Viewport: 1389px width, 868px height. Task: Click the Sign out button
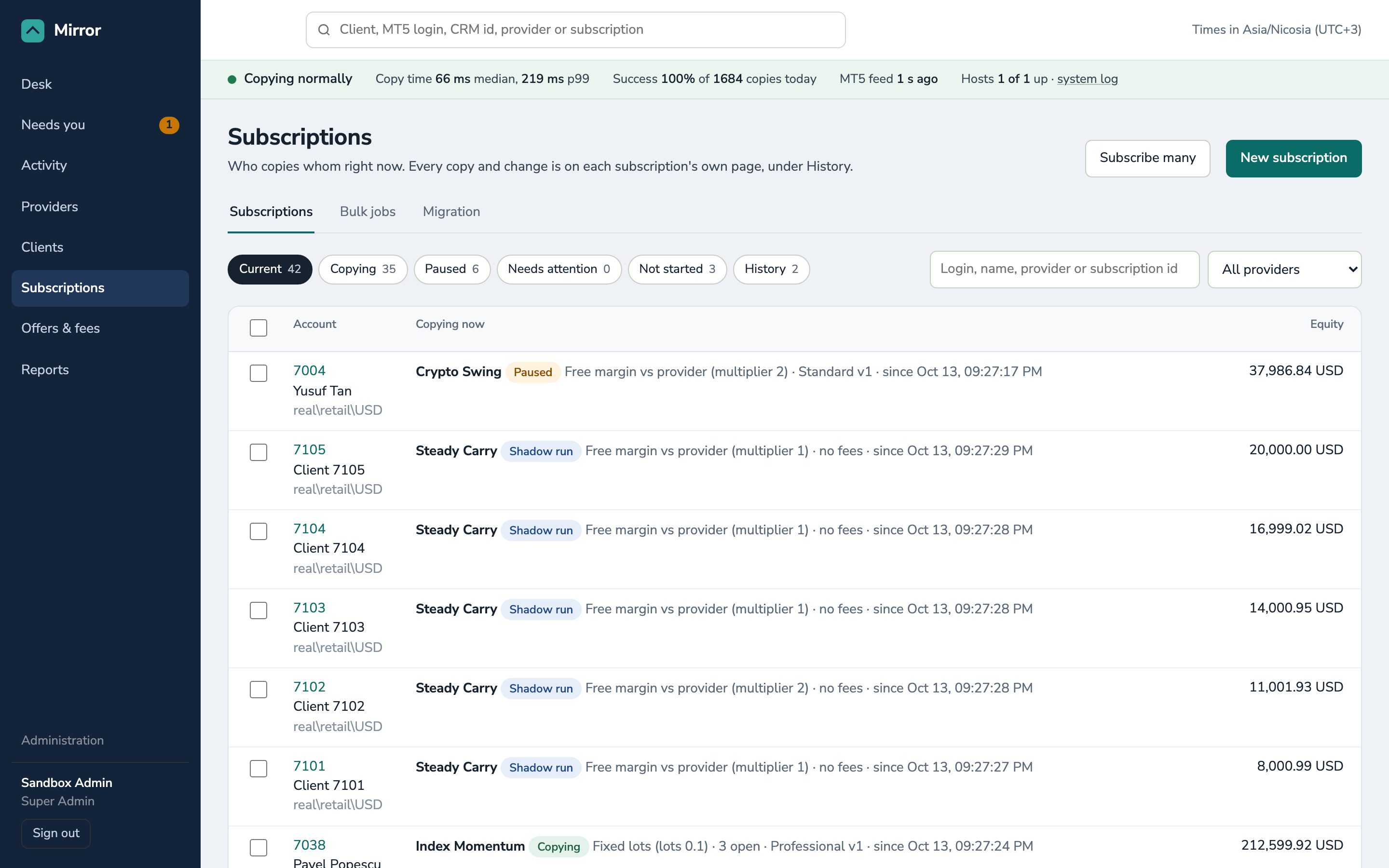[x=55, y=833]
